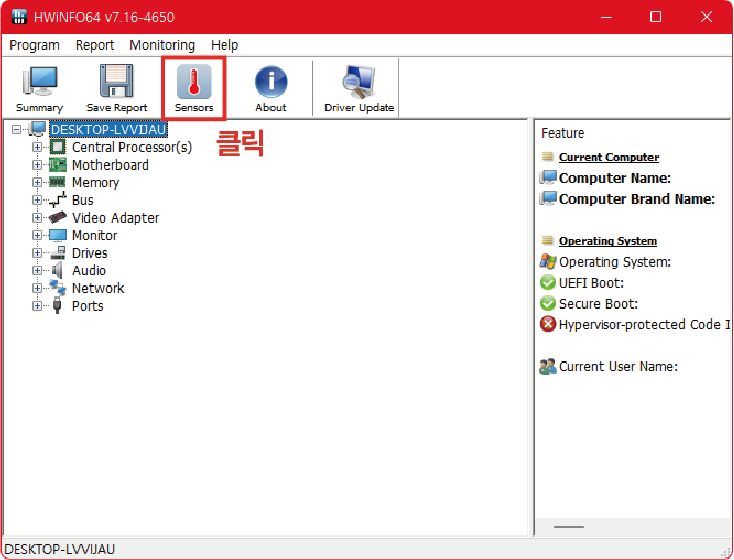734x560 pixels.
Task: Click the Memory module icon
Action: (x=57, y=182)
